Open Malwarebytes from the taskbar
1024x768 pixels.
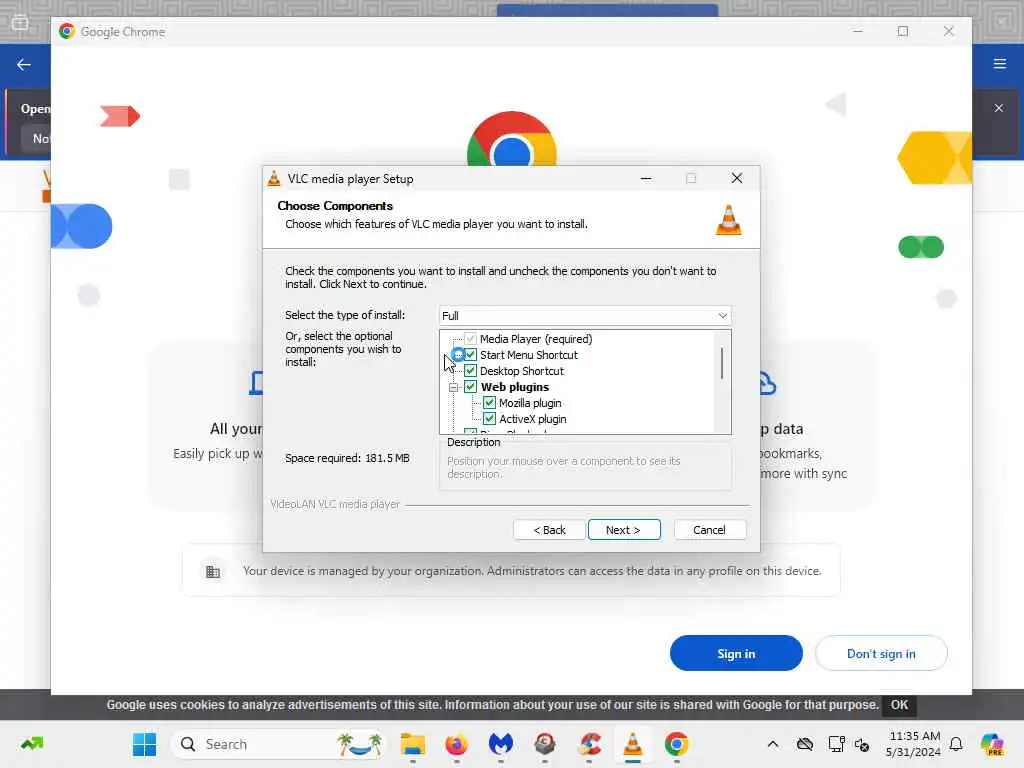[501, 744]
